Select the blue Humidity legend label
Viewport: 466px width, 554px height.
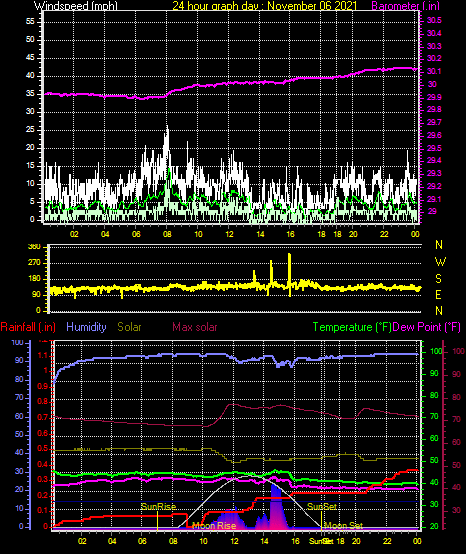coord(86,327)
